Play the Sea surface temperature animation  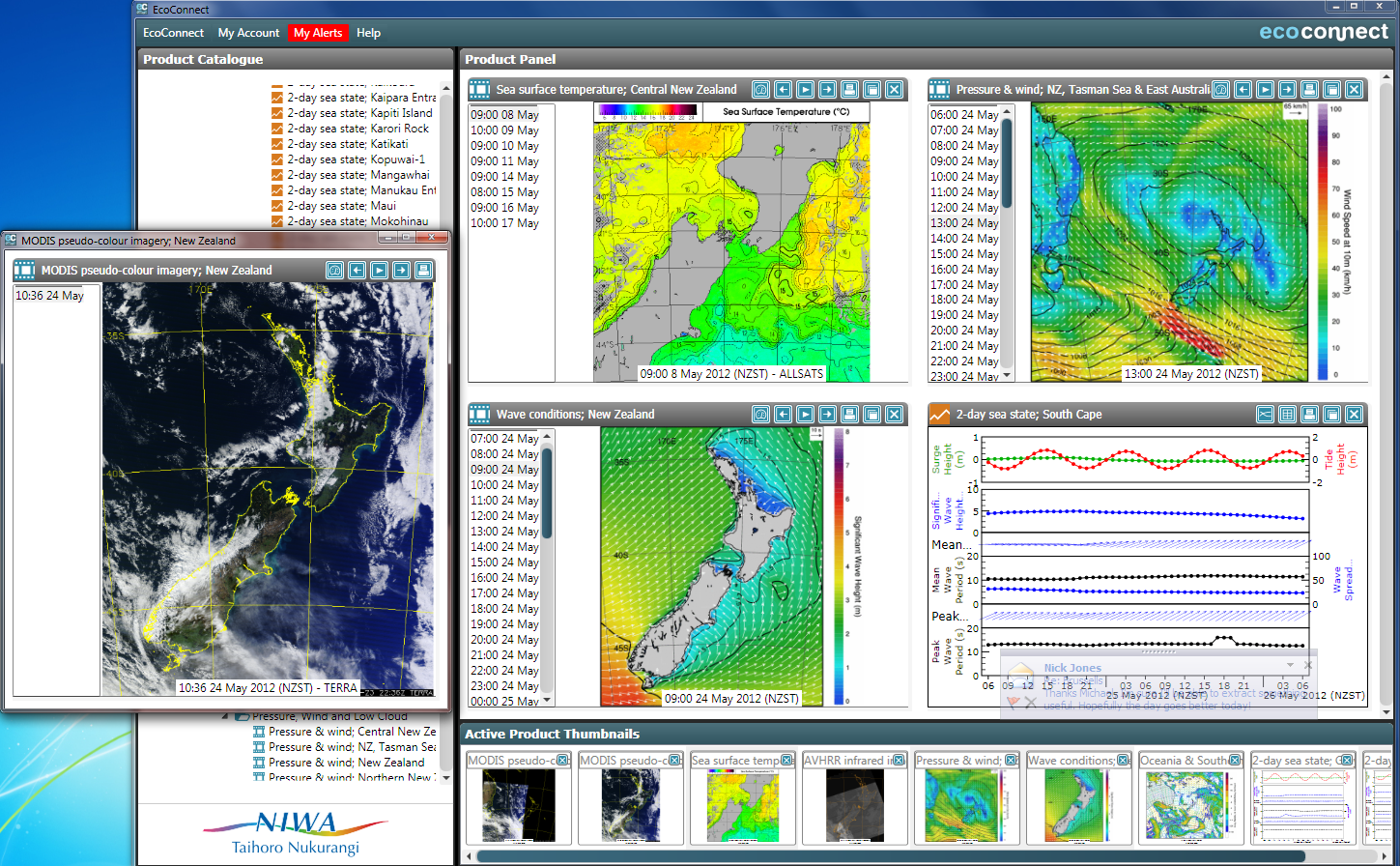coord(805,90)
